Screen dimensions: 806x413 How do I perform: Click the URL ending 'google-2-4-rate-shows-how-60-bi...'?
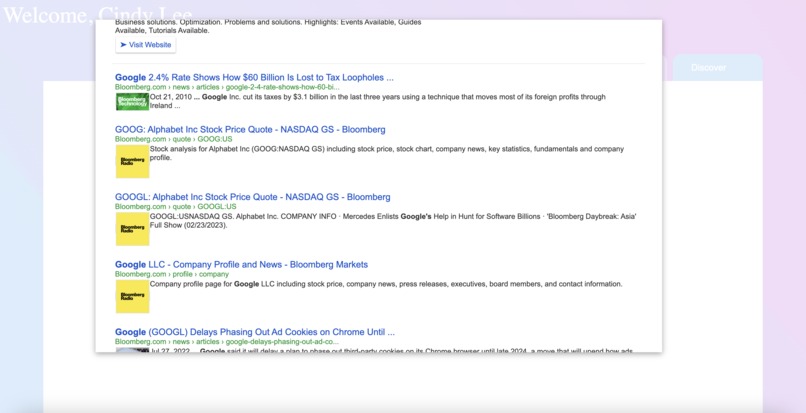tap(227, 87)
